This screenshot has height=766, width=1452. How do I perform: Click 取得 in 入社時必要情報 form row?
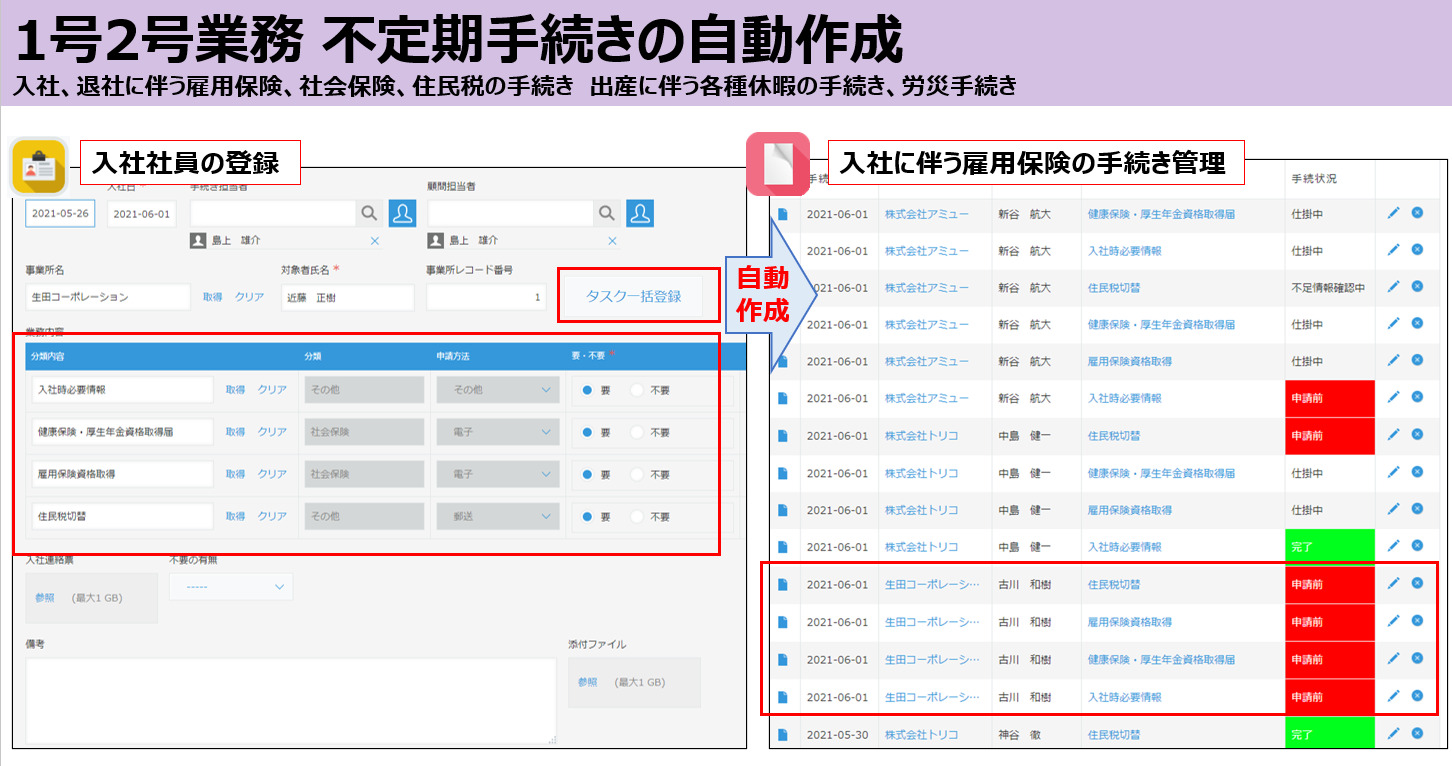(235, 390)
